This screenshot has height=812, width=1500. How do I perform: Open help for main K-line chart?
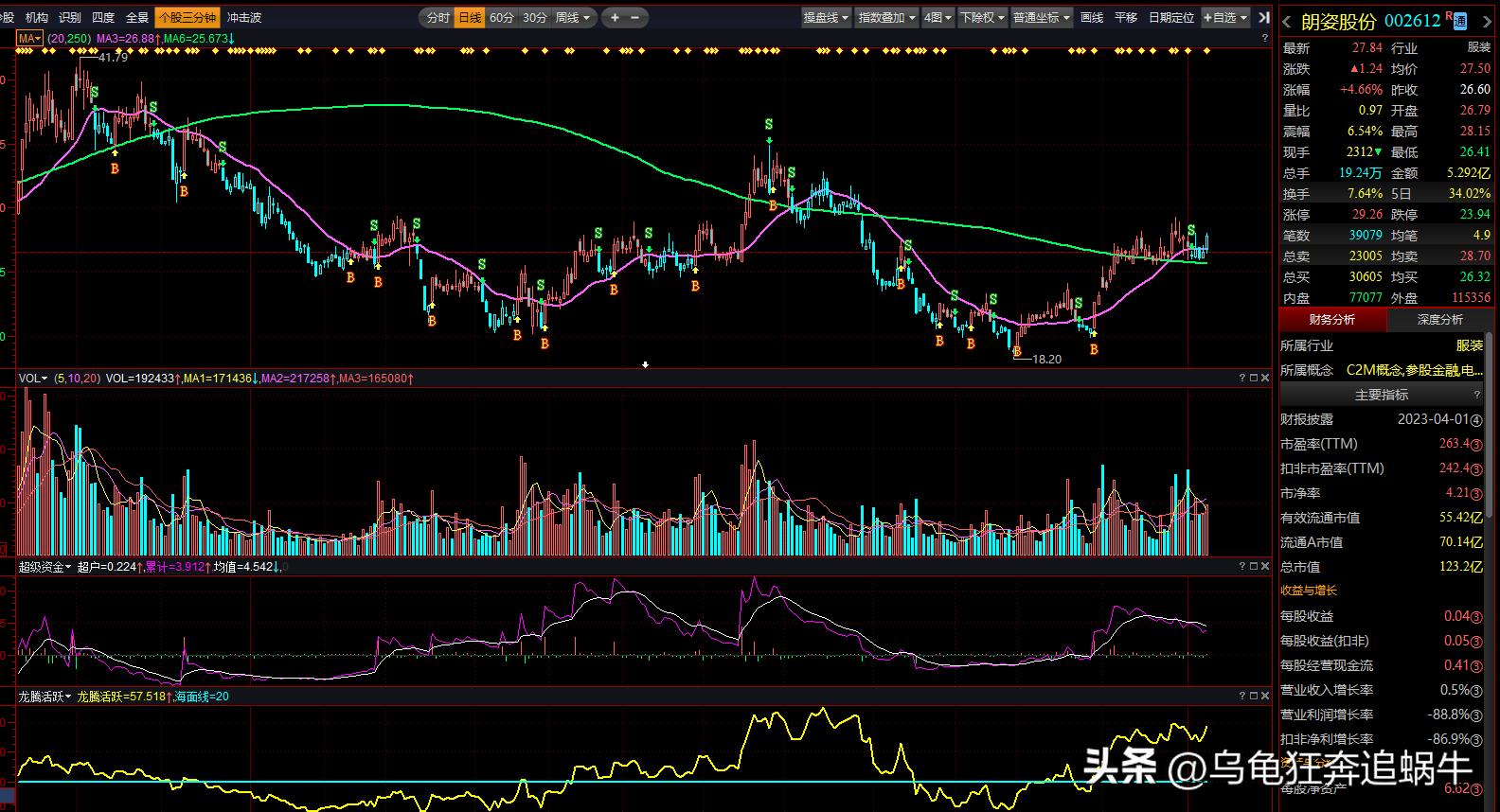[1265, 38]
